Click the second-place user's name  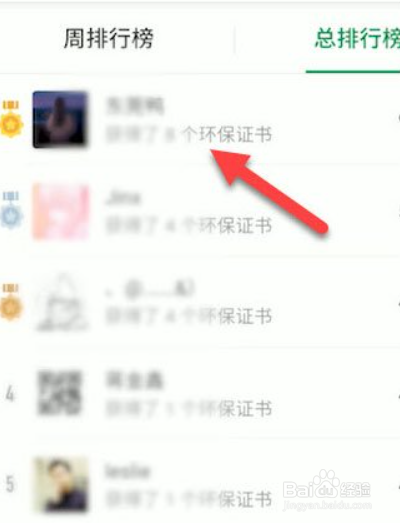(x=122, y=198)
